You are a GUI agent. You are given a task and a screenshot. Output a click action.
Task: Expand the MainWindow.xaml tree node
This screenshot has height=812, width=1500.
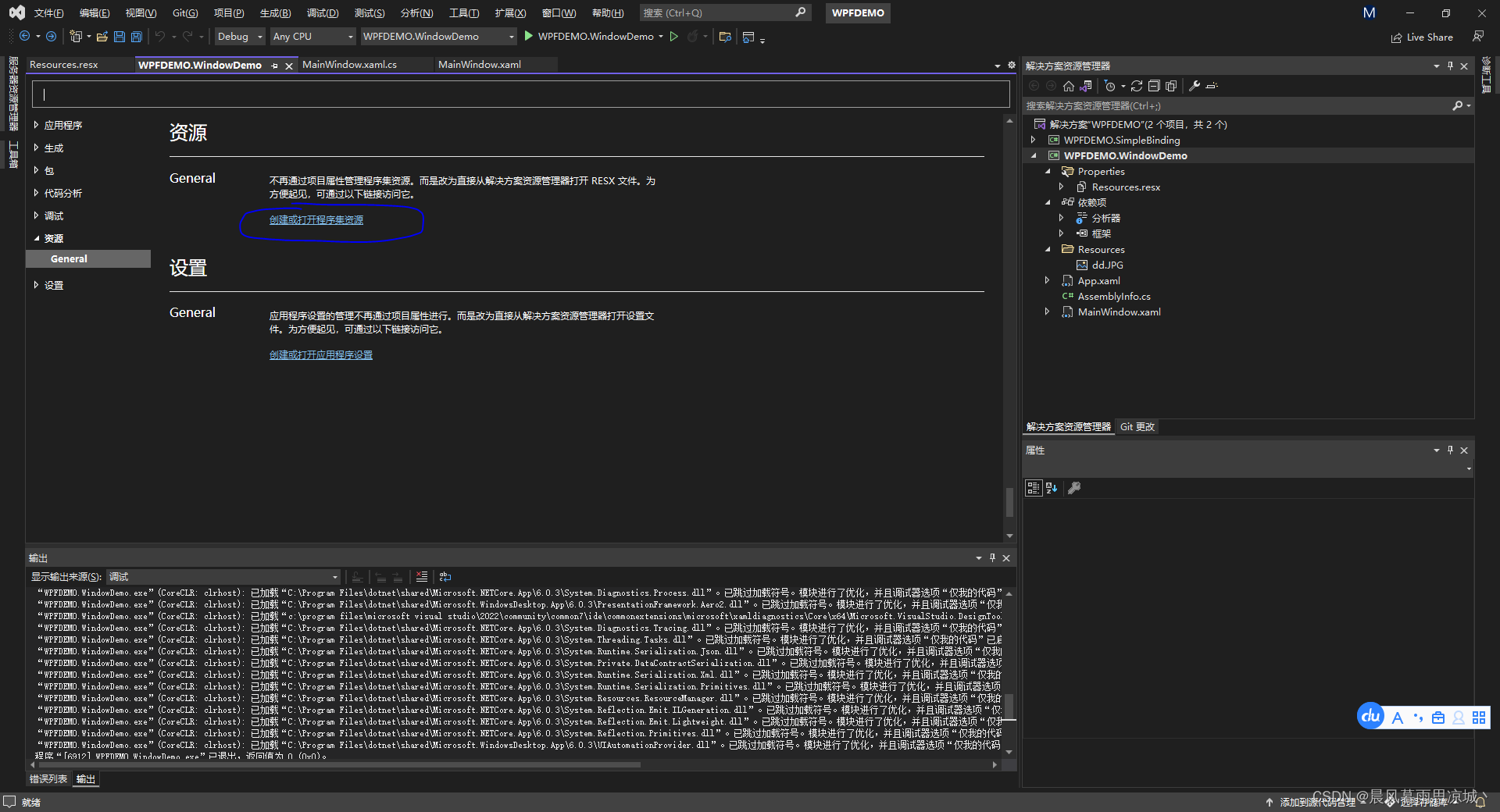(1047, 312)
